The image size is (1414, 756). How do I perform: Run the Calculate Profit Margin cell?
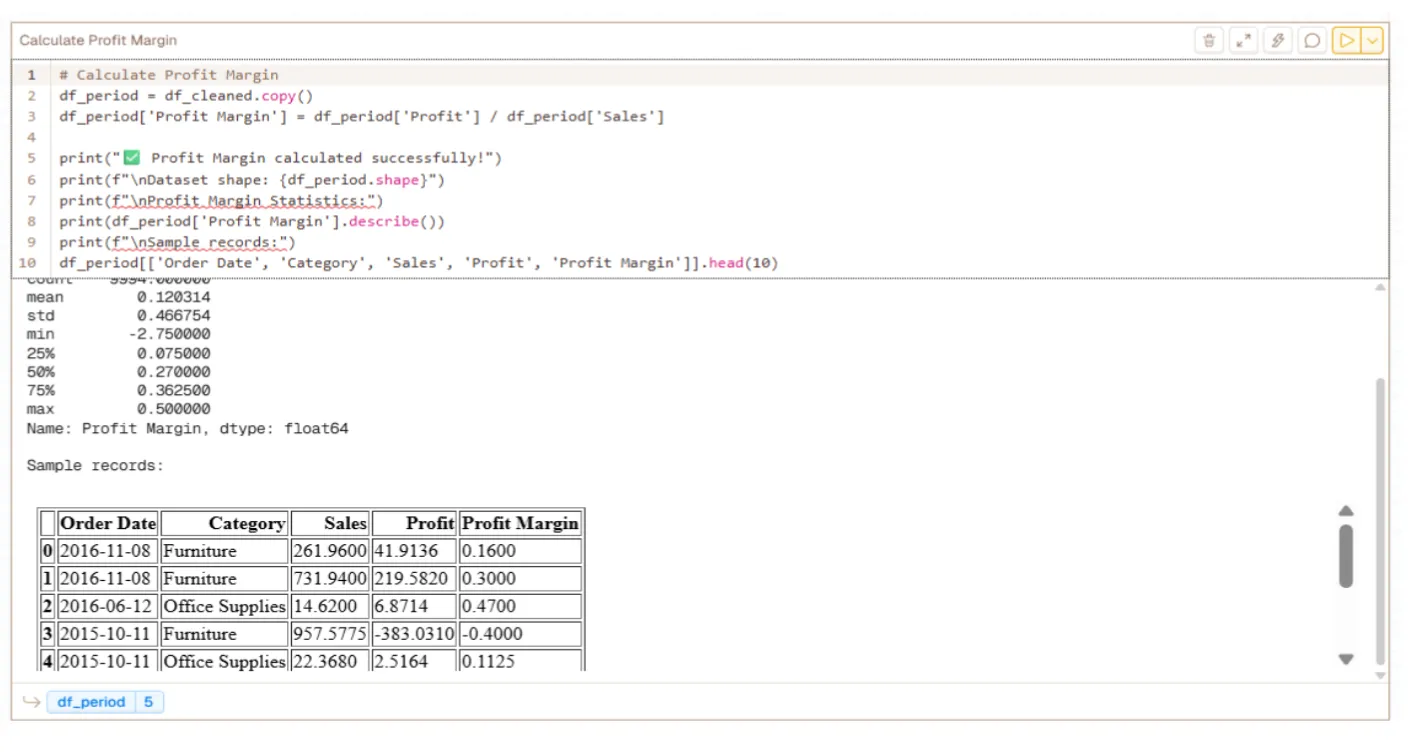click(x=1347, y=41)
